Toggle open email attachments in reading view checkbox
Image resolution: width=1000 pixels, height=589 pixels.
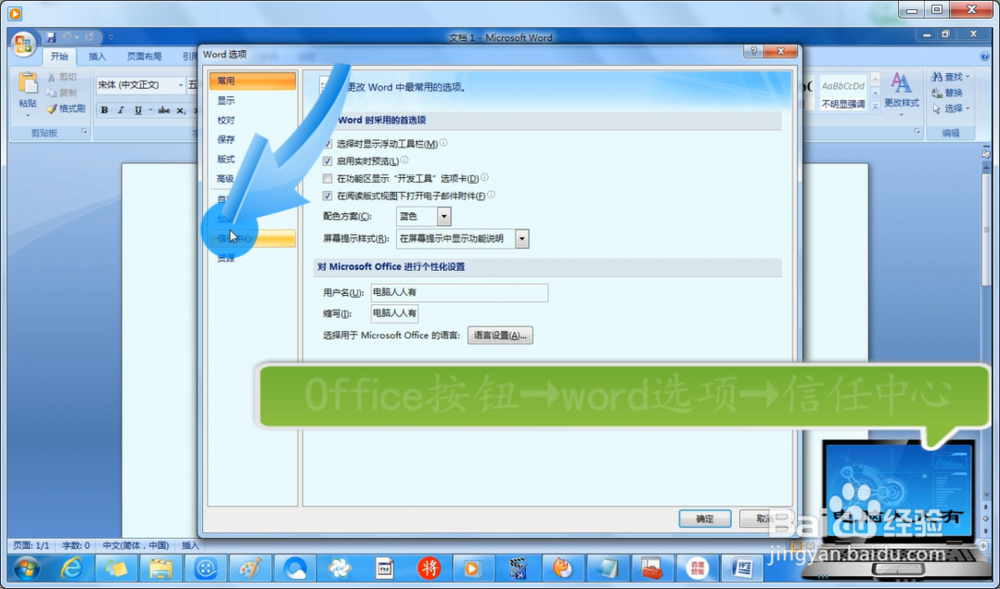click(327, 196)
